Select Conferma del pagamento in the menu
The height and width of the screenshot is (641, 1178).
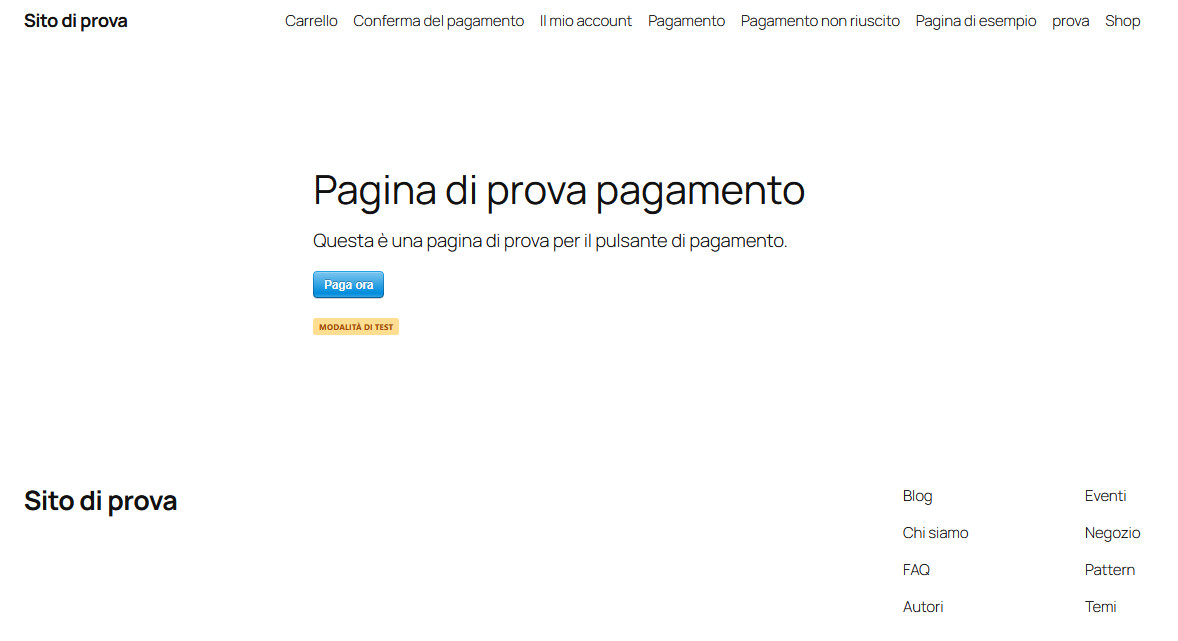pos(438,20)
